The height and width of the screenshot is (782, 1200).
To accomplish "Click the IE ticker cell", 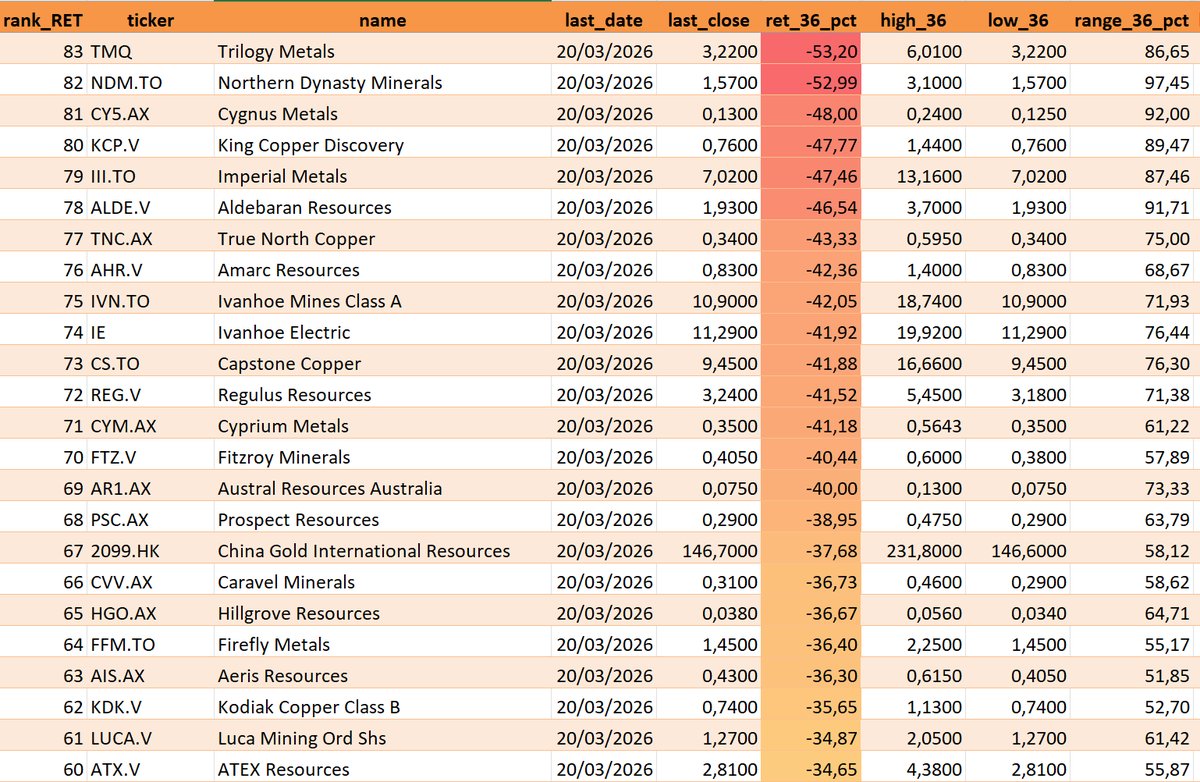I will pyautogui.click(x=149, y=332).
